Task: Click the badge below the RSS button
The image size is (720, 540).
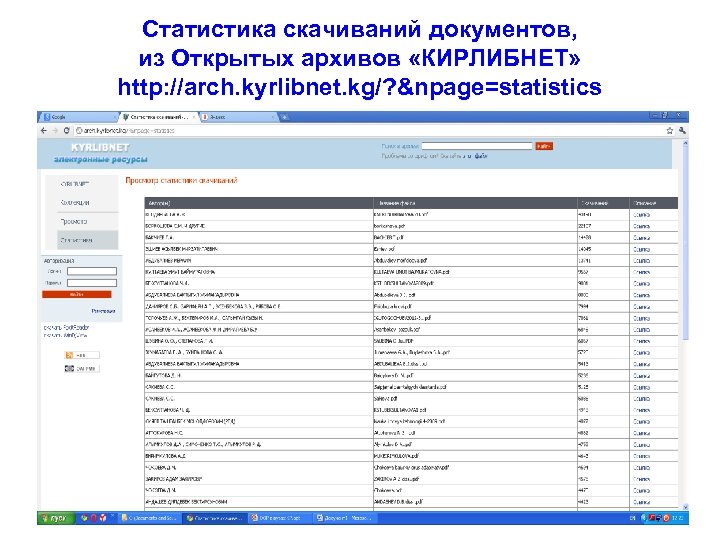Action: pos(82,368)
